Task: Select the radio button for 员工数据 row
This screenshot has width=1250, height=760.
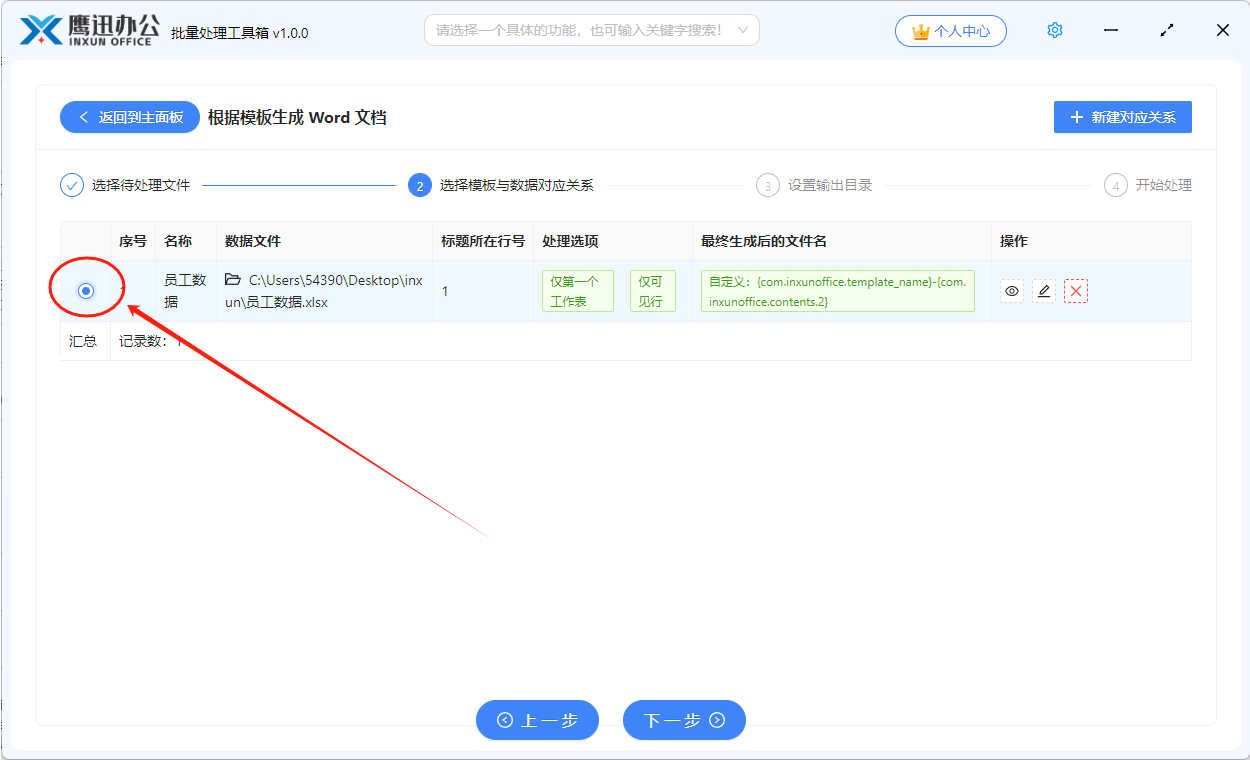Action: click(86, 291)
